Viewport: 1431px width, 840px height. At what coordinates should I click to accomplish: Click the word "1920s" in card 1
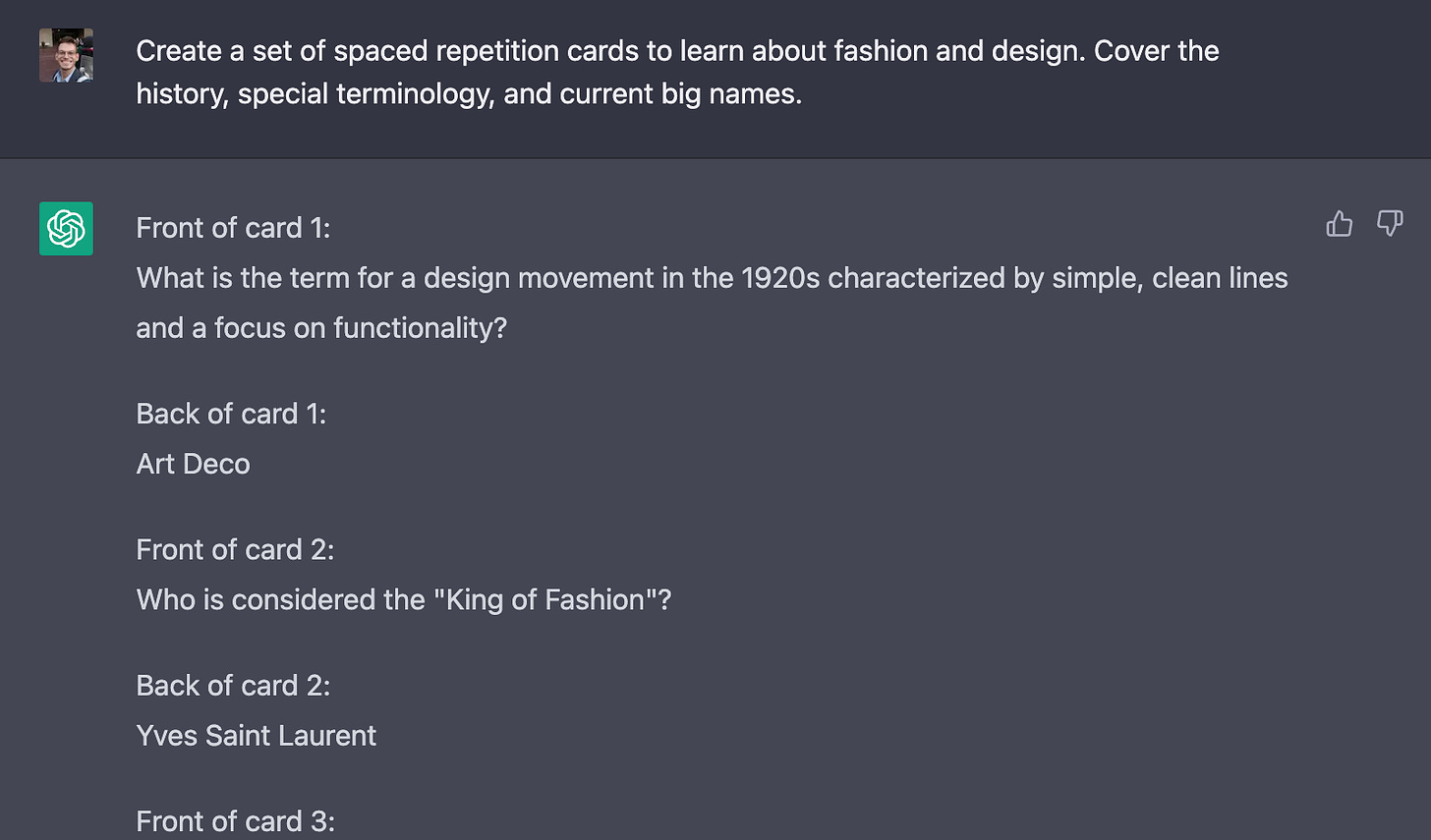779,278
